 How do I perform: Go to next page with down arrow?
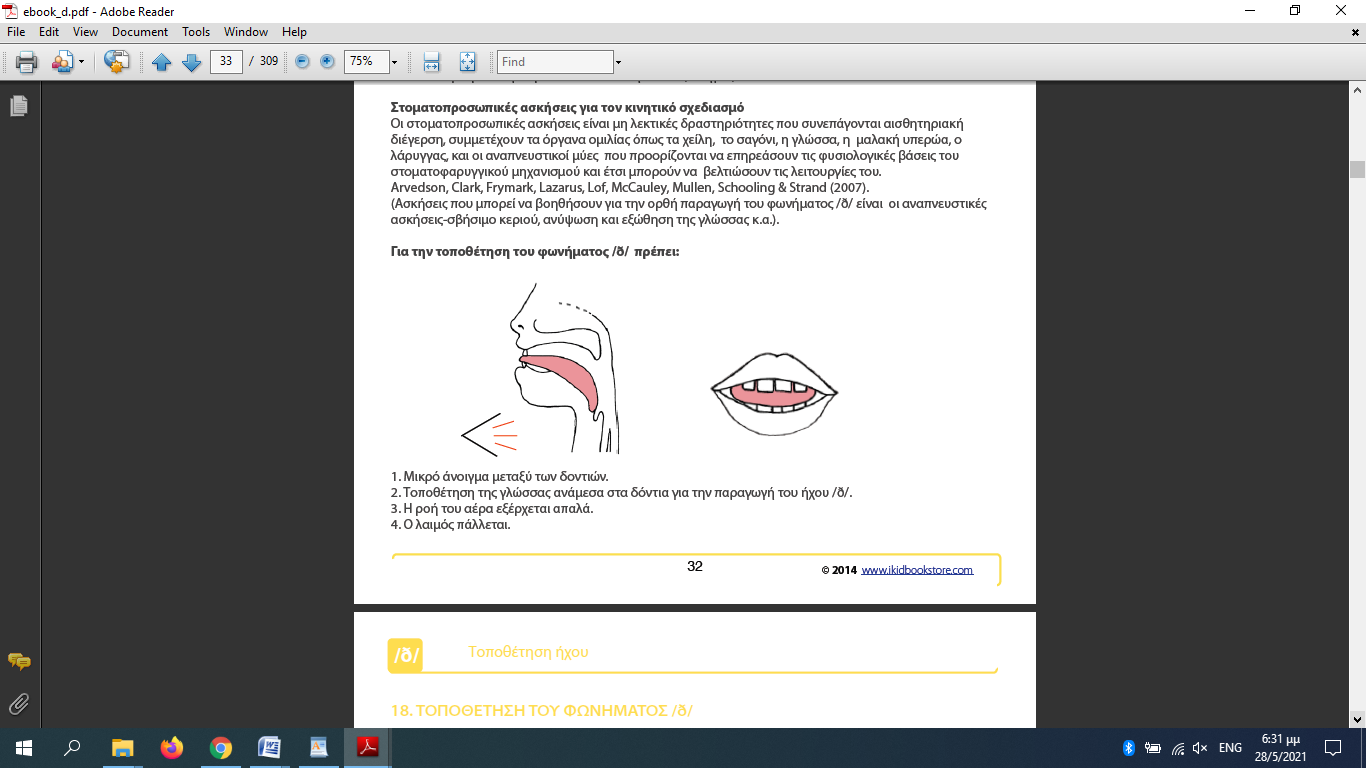(x=192, y=62)
